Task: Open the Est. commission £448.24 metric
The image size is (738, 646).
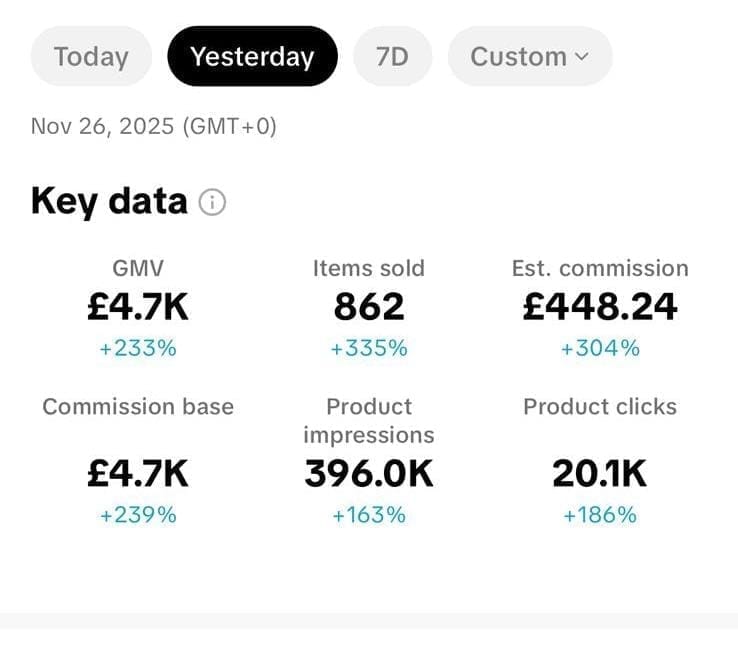Action: 600,307
